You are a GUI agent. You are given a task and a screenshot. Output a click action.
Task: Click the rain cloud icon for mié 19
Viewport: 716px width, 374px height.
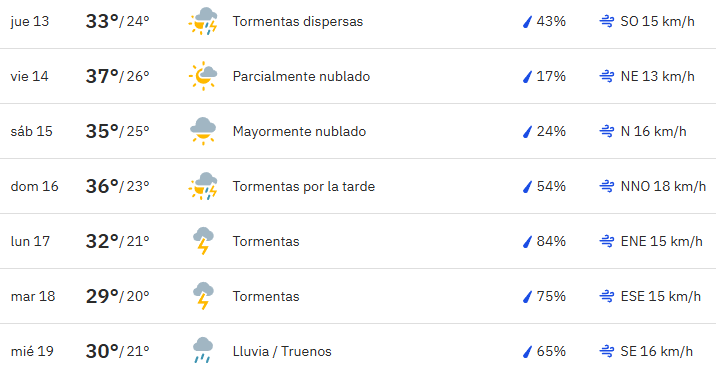pyautogui.click(x=203, y=350)
